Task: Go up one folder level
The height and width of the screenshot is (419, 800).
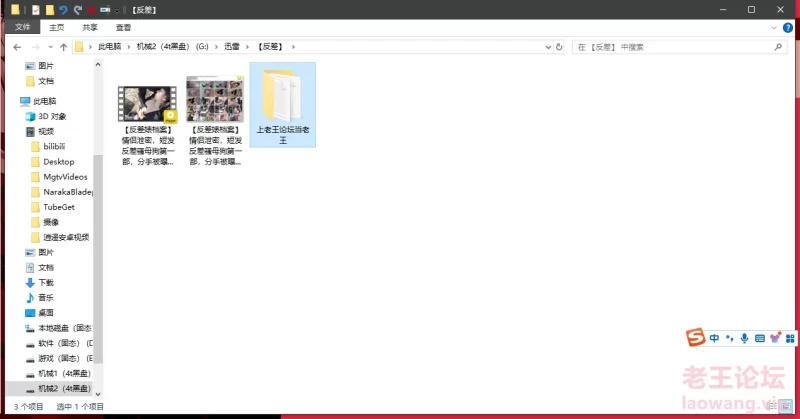Action: pyautogui.click(x=63, y=47)
